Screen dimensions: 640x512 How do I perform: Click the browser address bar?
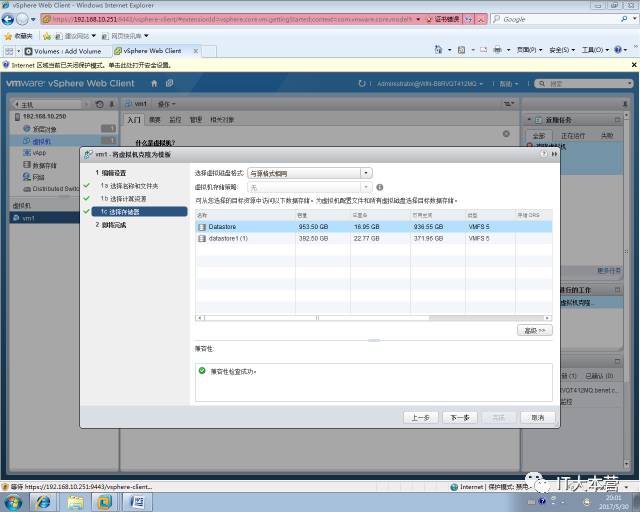point(231,19)
